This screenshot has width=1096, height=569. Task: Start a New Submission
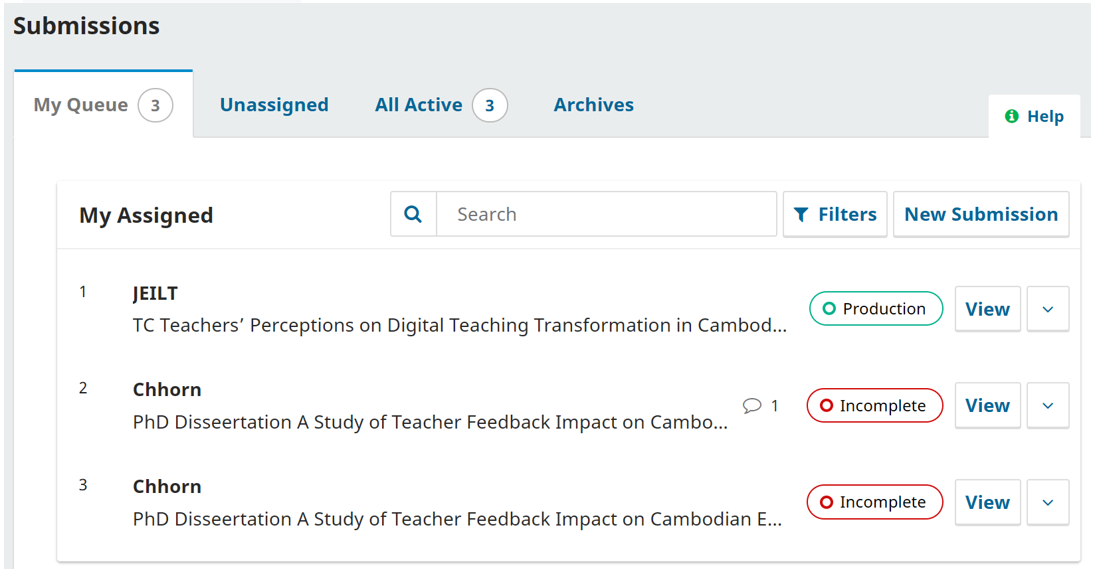981,214
